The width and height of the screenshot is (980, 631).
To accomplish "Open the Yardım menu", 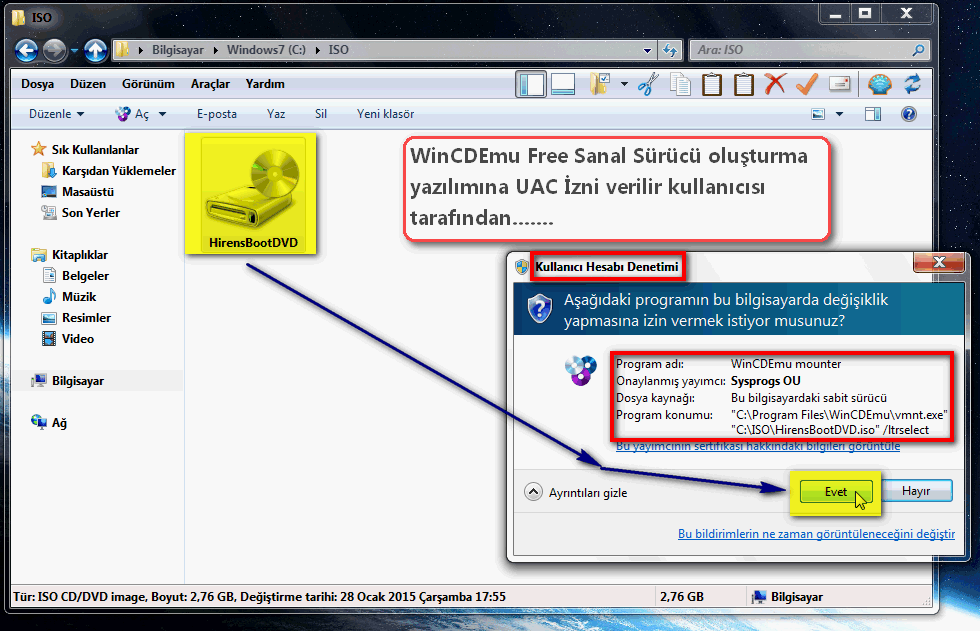I will click(265, 84).
